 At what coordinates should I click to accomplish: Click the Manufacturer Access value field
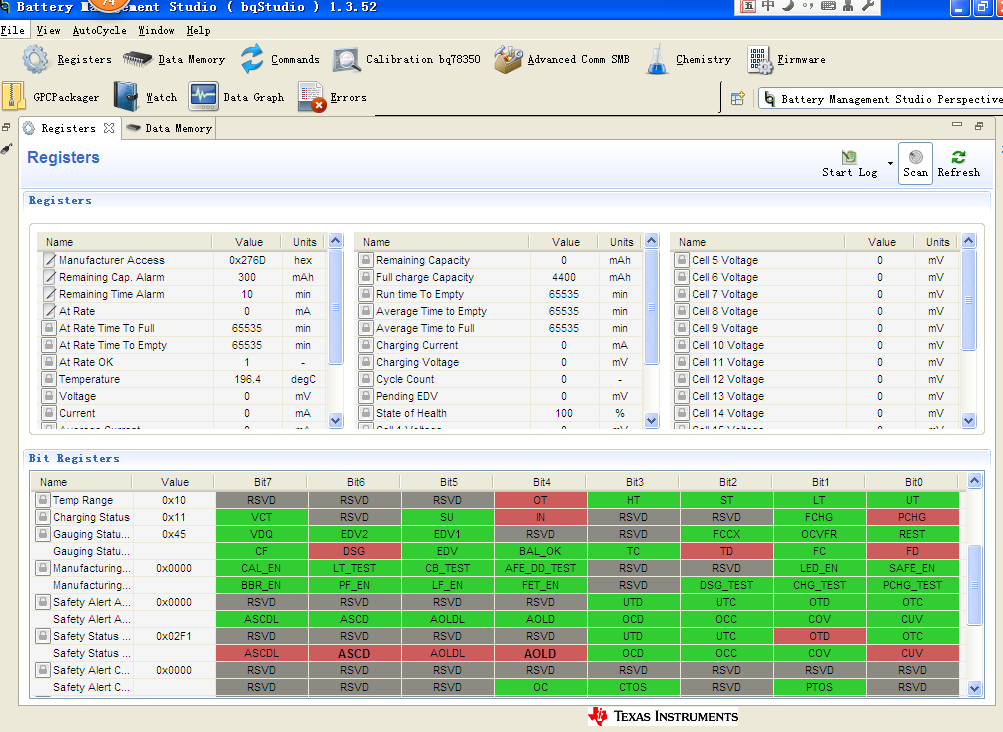click(x=247, y=260)
